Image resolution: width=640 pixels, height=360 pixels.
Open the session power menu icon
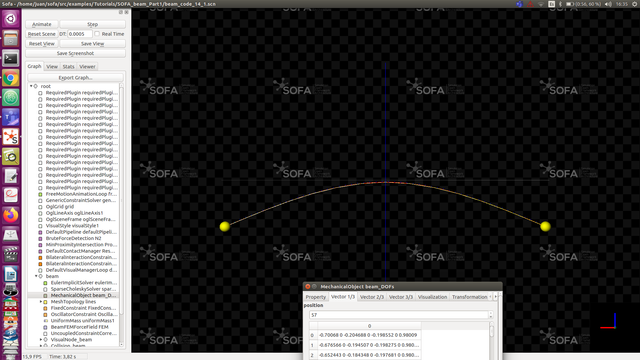[x=636, y=4]
